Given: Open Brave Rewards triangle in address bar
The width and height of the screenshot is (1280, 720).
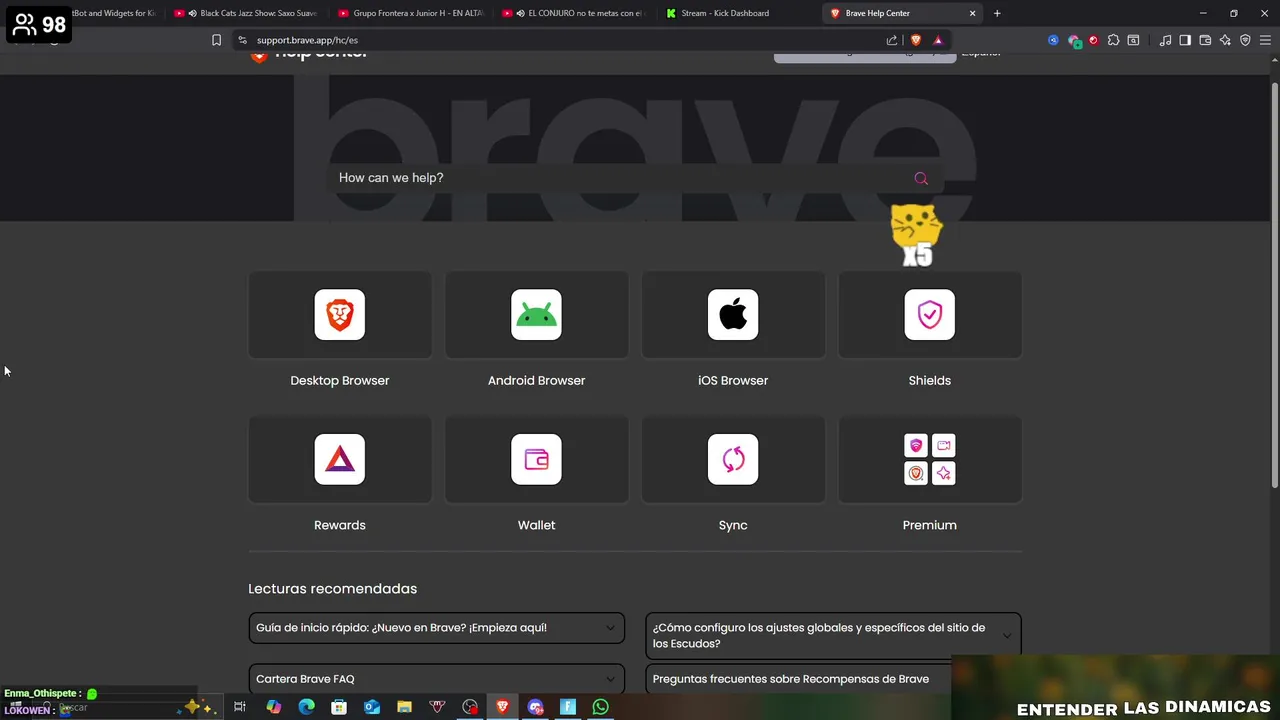Looking at the screenshot, I should [x=938, y=40].
